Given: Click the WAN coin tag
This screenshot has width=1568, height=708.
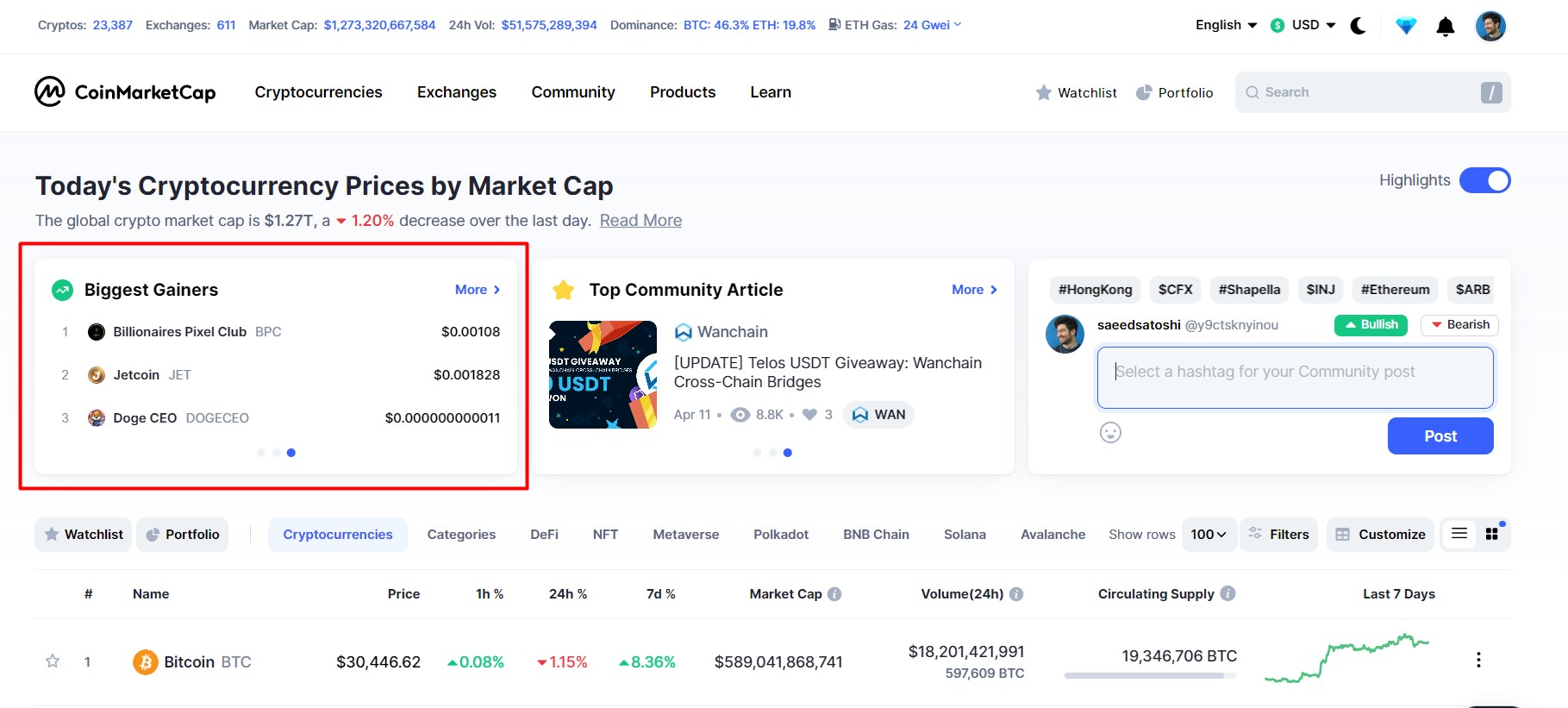Looking at the screenshot, I should (x=878, y=415).
